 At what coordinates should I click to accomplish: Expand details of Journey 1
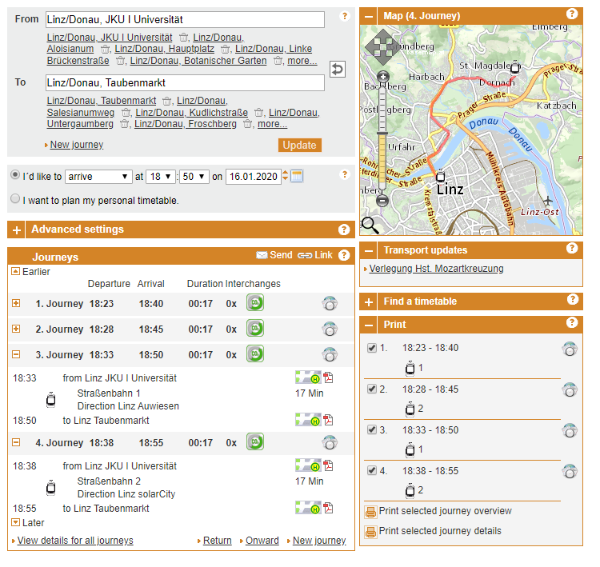[x=16, y=303]
